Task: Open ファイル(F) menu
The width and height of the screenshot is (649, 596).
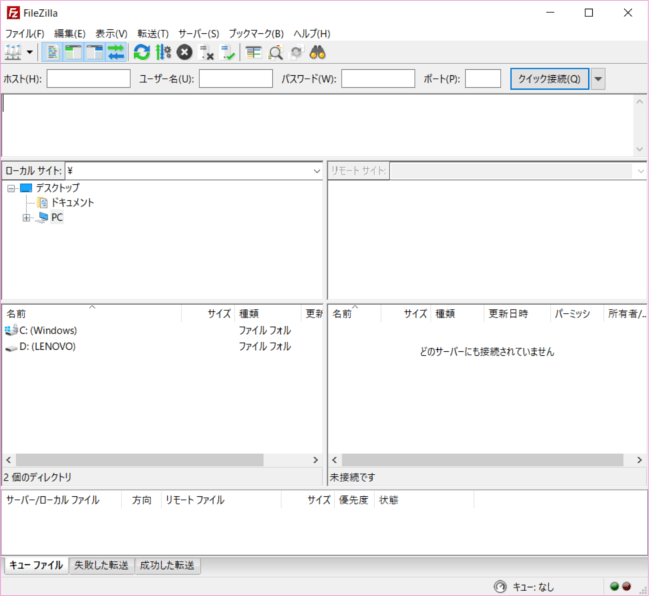Action: click(25, 34)
